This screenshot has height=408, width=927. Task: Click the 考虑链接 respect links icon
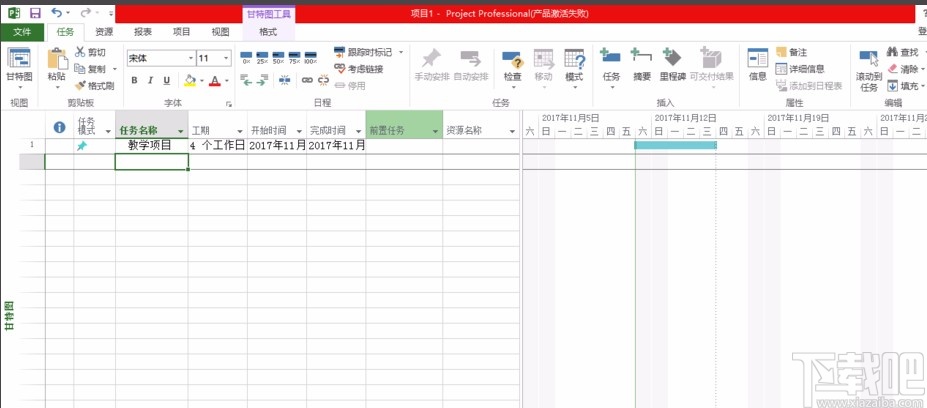pyautogui.click(x=339, y=69)
